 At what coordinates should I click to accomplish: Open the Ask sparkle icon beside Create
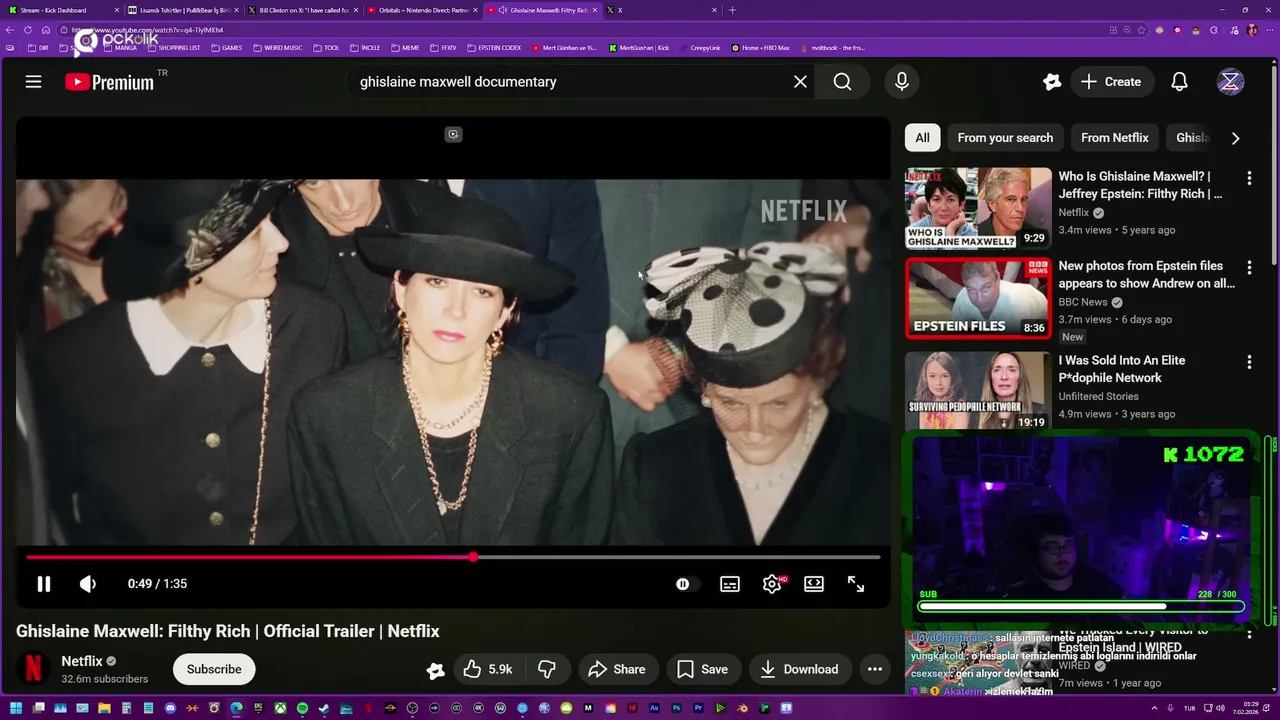(1051, 82)
